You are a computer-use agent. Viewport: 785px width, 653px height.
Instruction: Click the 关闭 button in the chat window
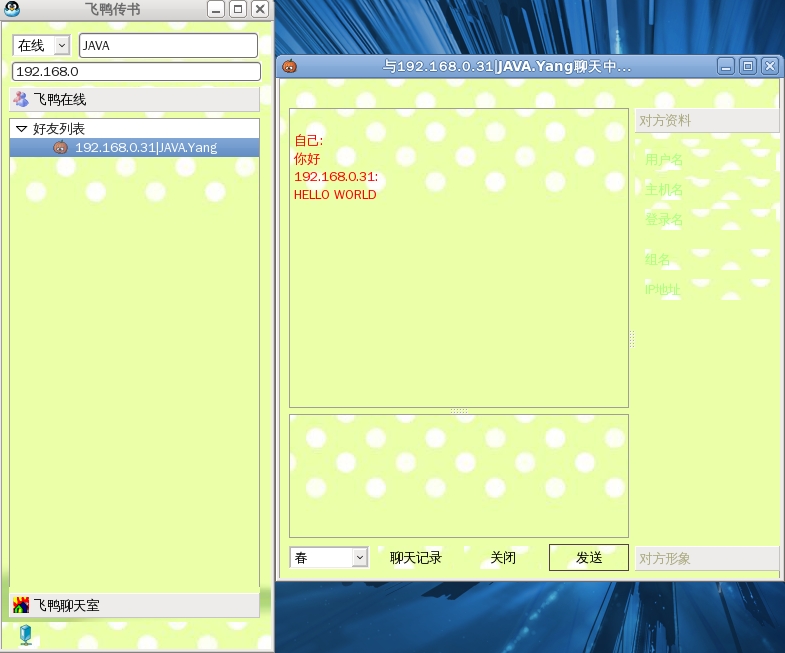click(503, 557)
